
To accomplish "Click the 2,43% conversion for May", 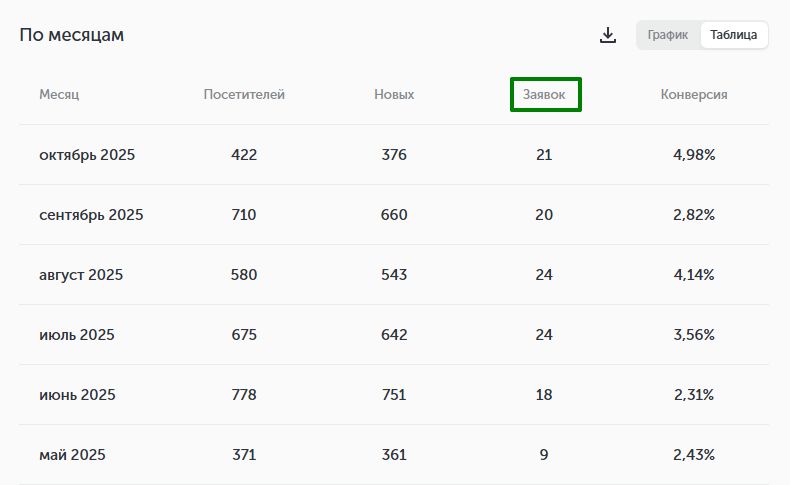I will [x=694, y=455].
